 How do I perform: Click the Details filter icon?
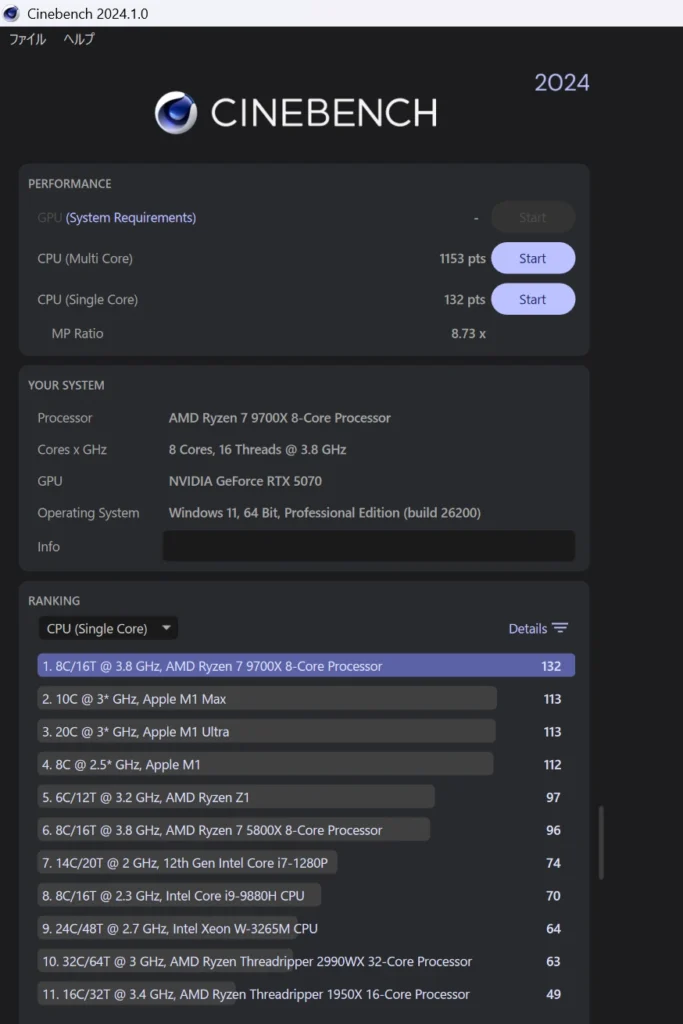point(560,628)
